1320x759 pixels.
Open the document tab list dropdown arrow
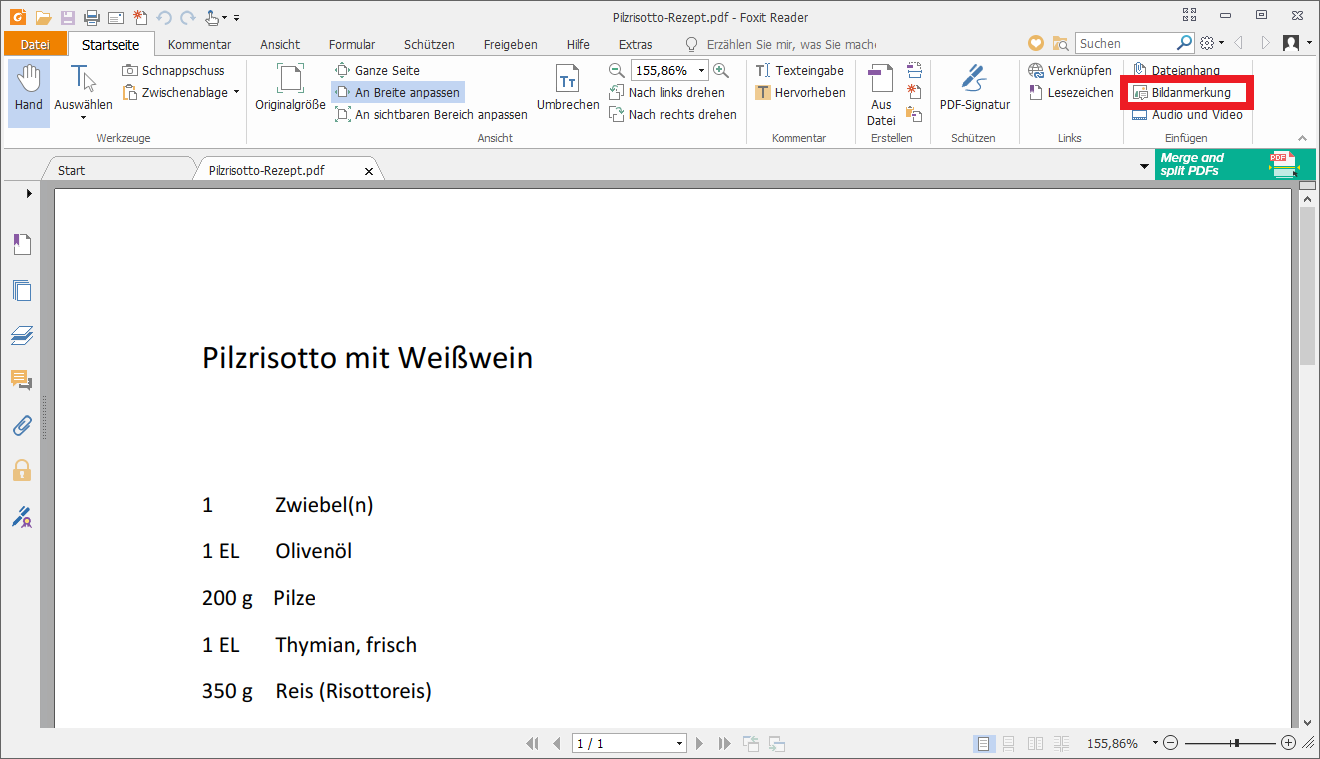click(x=1145, y=166)
